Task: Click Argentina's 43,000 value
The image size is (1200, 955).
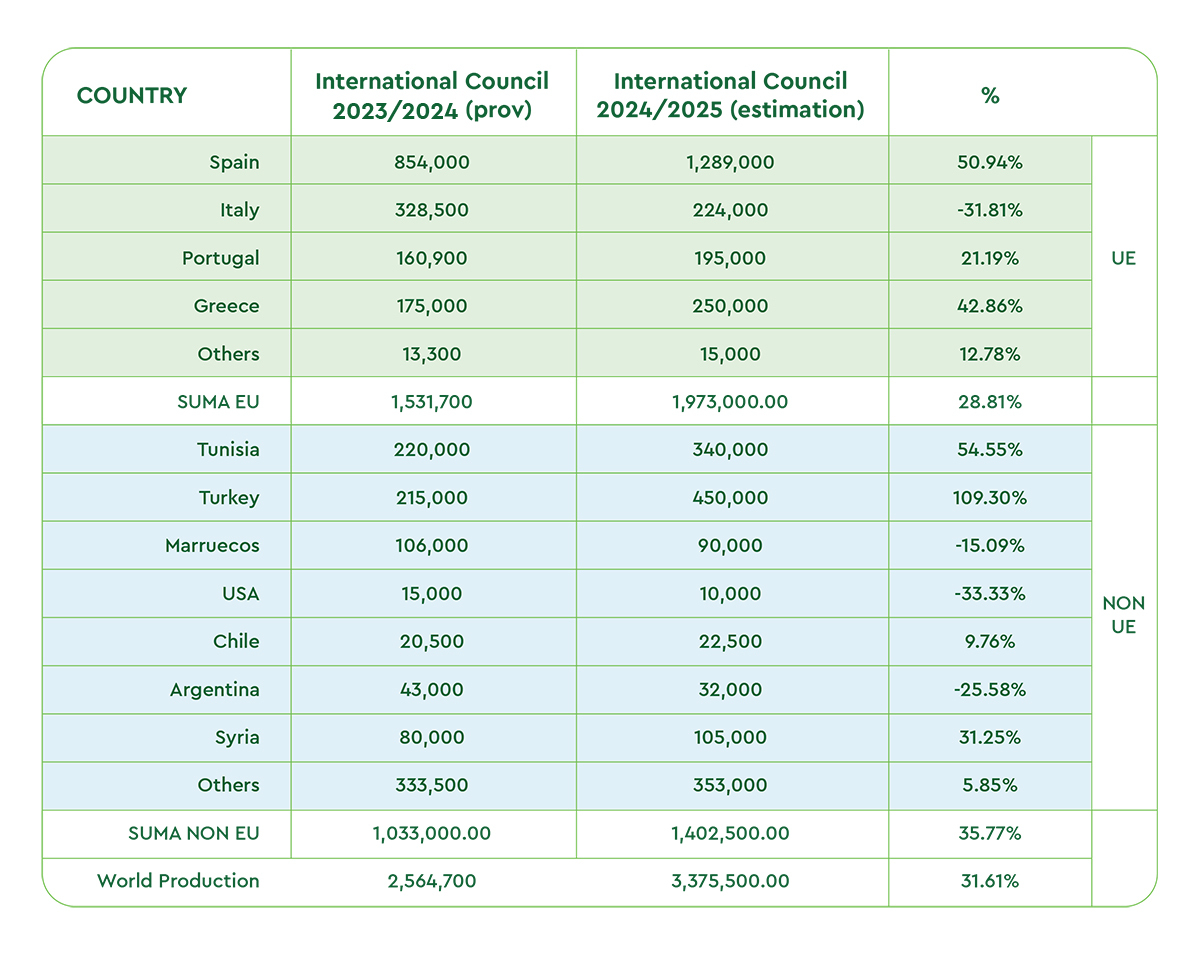Action: tap(432, 690)
